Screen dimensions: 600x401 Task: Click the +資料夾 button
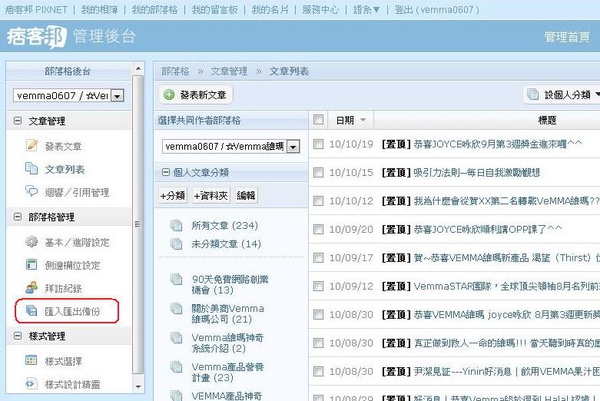[210, 196]
